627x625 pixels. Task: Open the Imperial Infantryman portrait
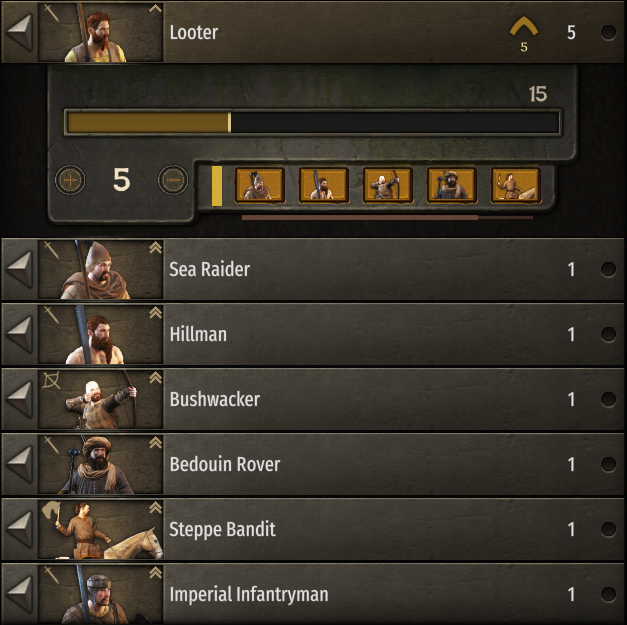point(100,594)
